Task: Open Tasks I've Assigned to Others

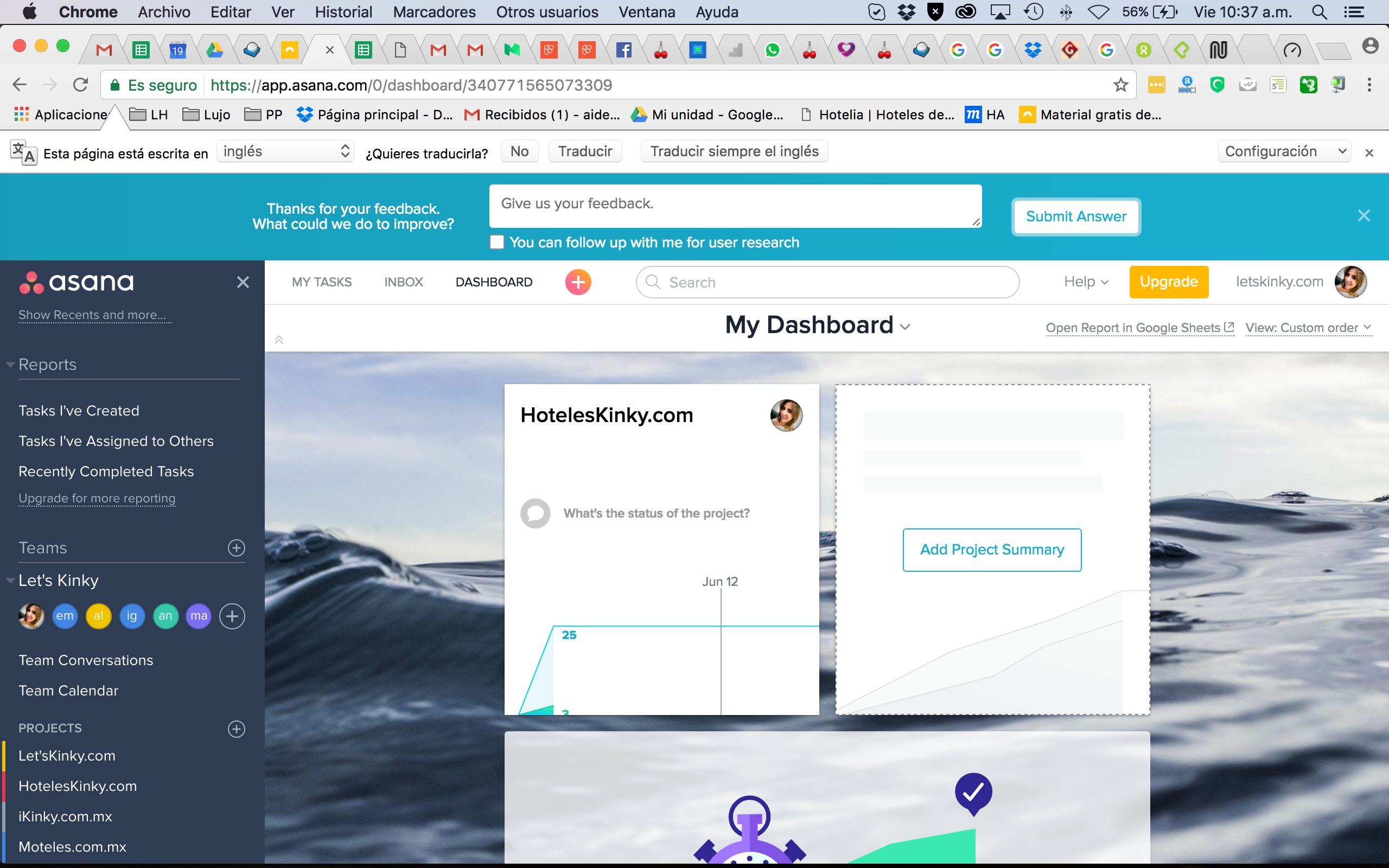Action: coord(116,441)
